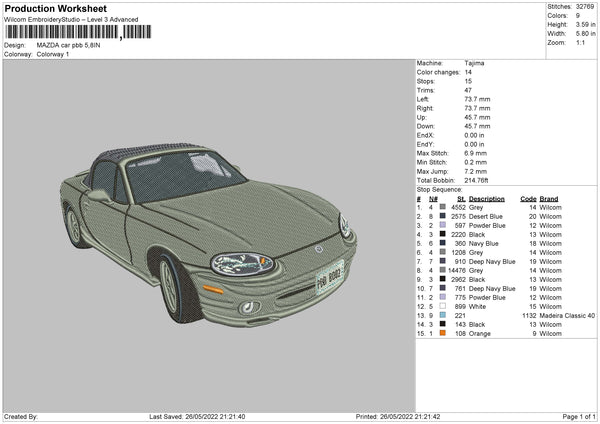Select 'Wilcom EmbroideryStudio – Level 3 Advanced' text
This screenshot has width=600, height=424.
71,20
